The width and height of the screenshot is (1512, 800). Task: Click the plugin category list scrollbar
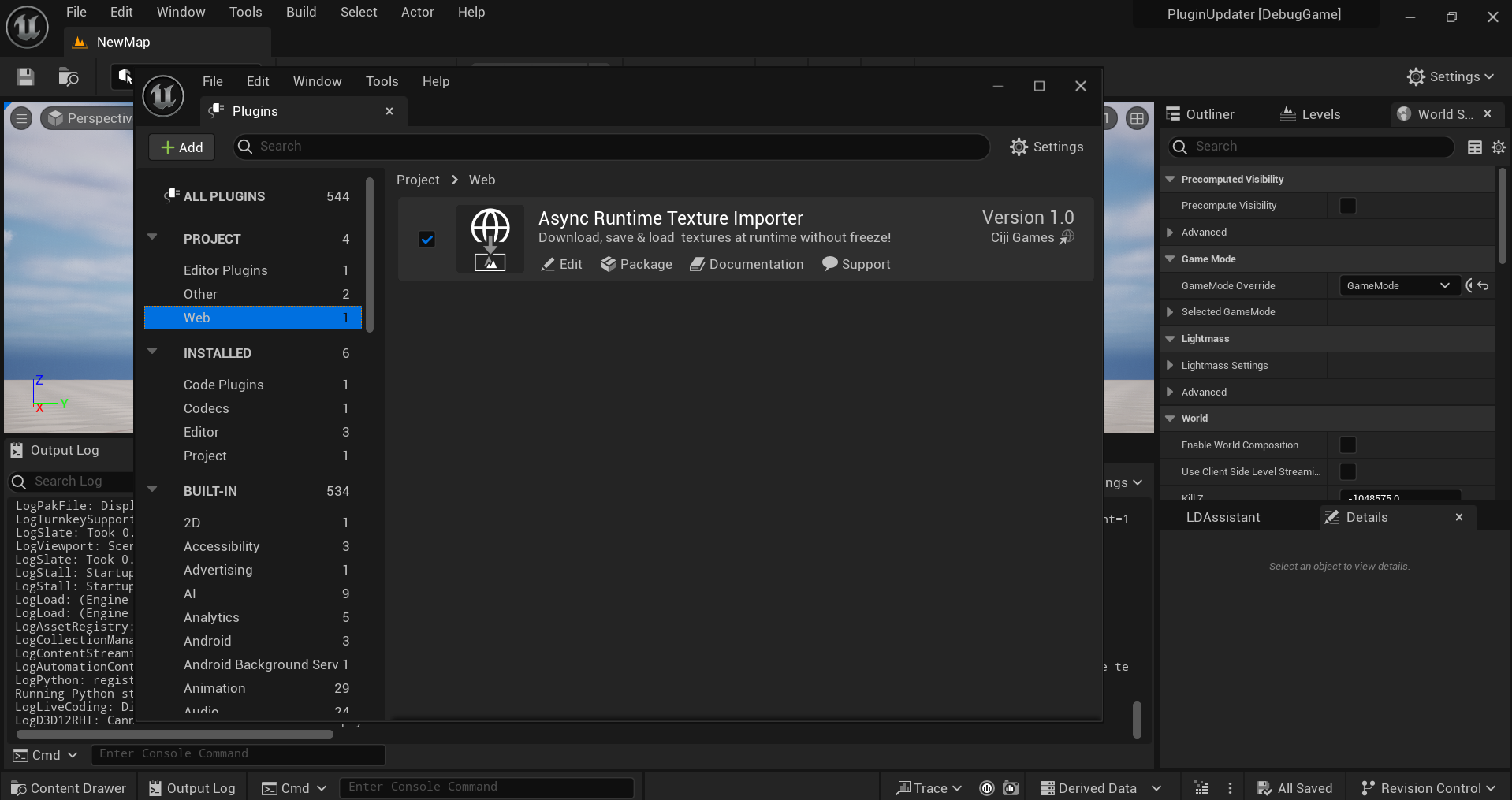[x=370, y=254]
